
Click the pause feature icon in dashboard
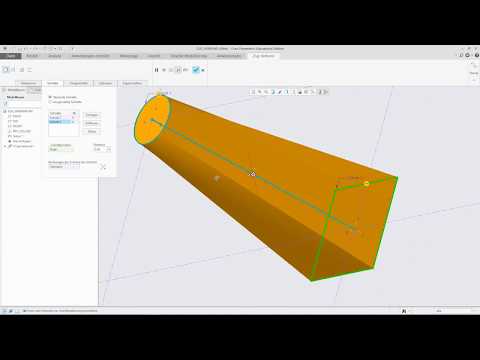156,70
